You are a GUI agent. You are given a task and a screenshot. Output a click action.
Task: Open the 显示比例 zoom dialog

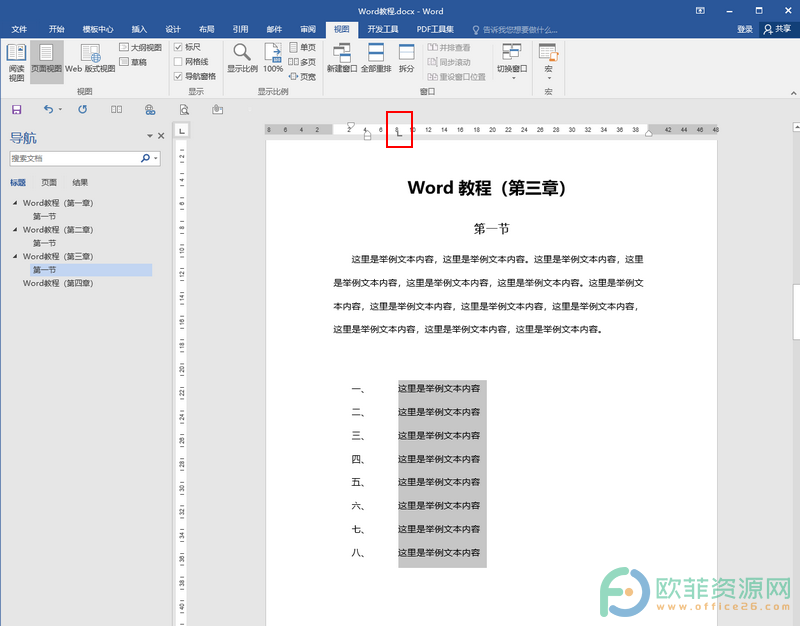click(242, 58)
